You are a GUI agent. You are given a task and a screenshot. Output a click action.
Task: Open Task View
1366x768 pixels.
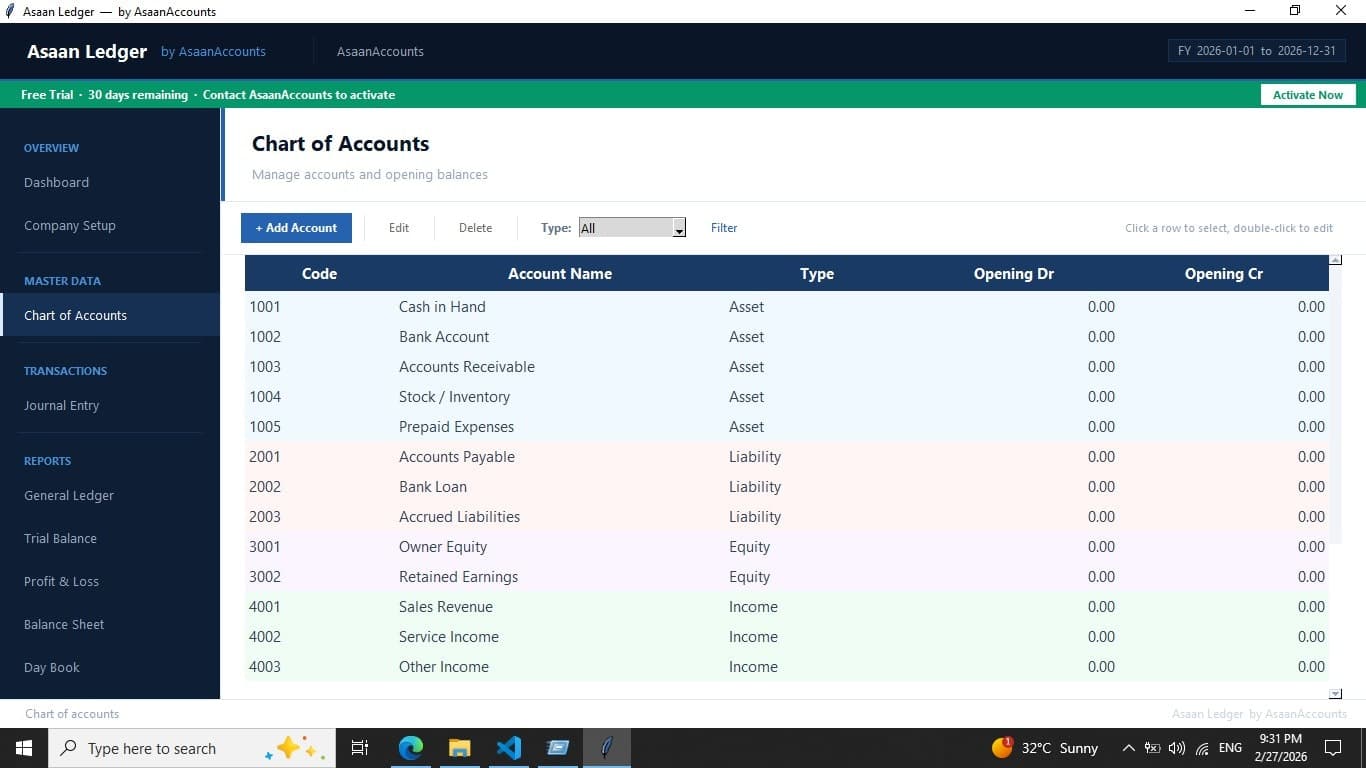pyautogui.click(x=359, y=747)
